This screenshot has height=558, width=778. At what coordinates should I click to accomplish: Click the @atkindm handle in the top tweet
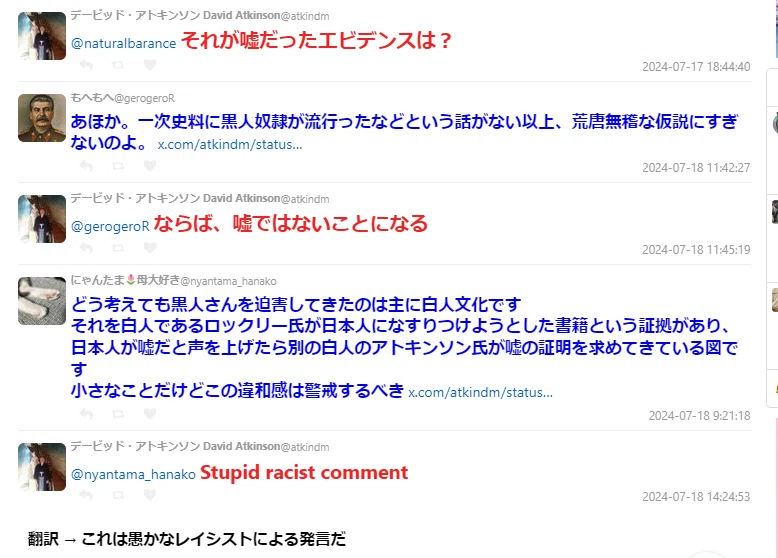pyautogui.click(x=305, y=16)
